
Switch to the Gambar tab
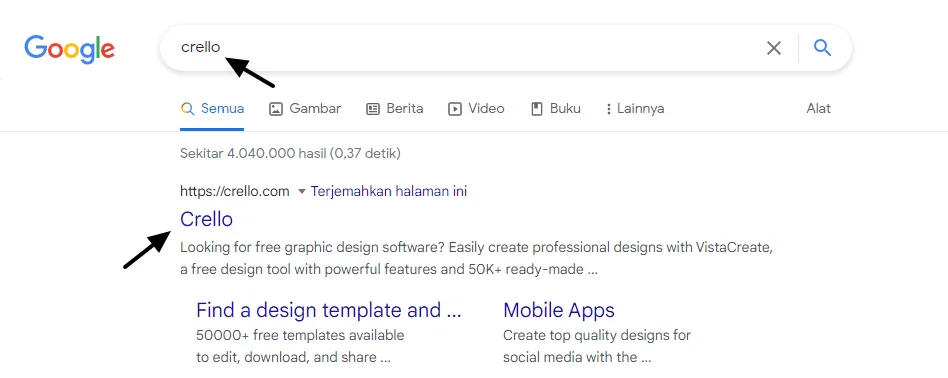305,109
